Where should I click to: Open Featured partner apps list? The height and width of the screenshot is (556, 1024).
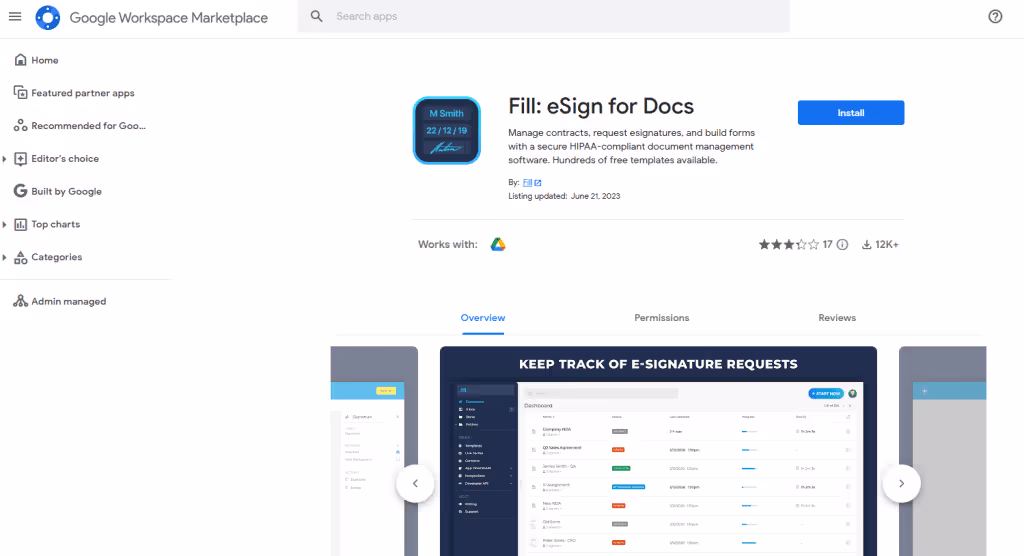click(x=85, y=93)
